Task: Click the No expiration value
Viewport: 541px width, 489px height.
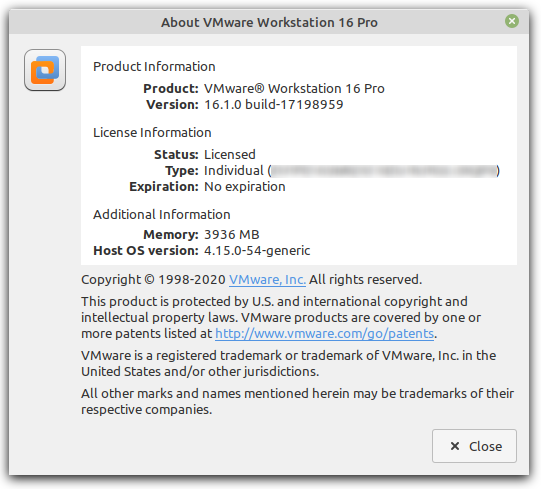Action: point(245,187)
